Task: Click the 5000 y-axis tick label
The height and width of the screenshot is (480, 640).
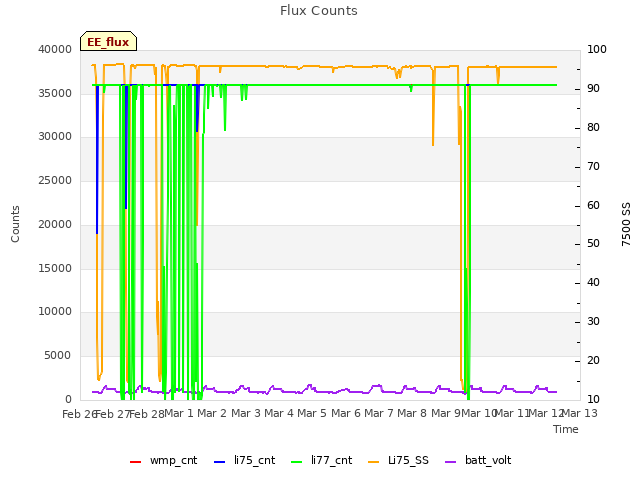Action: coord(58,356)
